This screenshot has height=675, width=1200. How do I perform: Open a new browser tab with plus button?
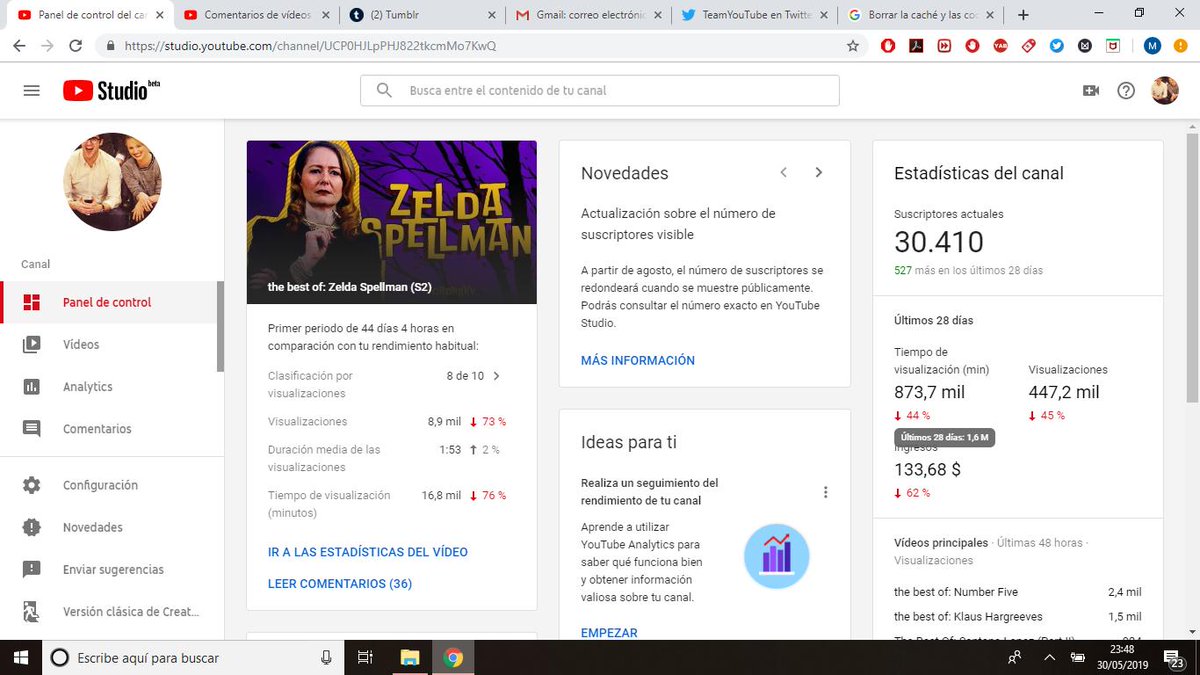1023,15
